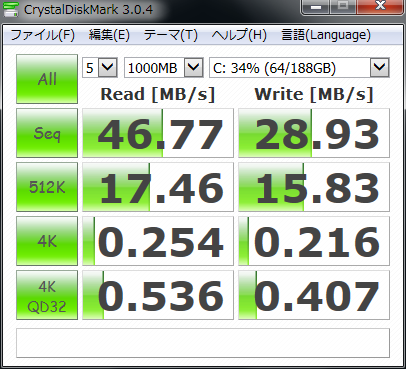This screenshot has height=369, width=406.
Task: Minimize the CrystalDiskMark window
Action: 316,7
